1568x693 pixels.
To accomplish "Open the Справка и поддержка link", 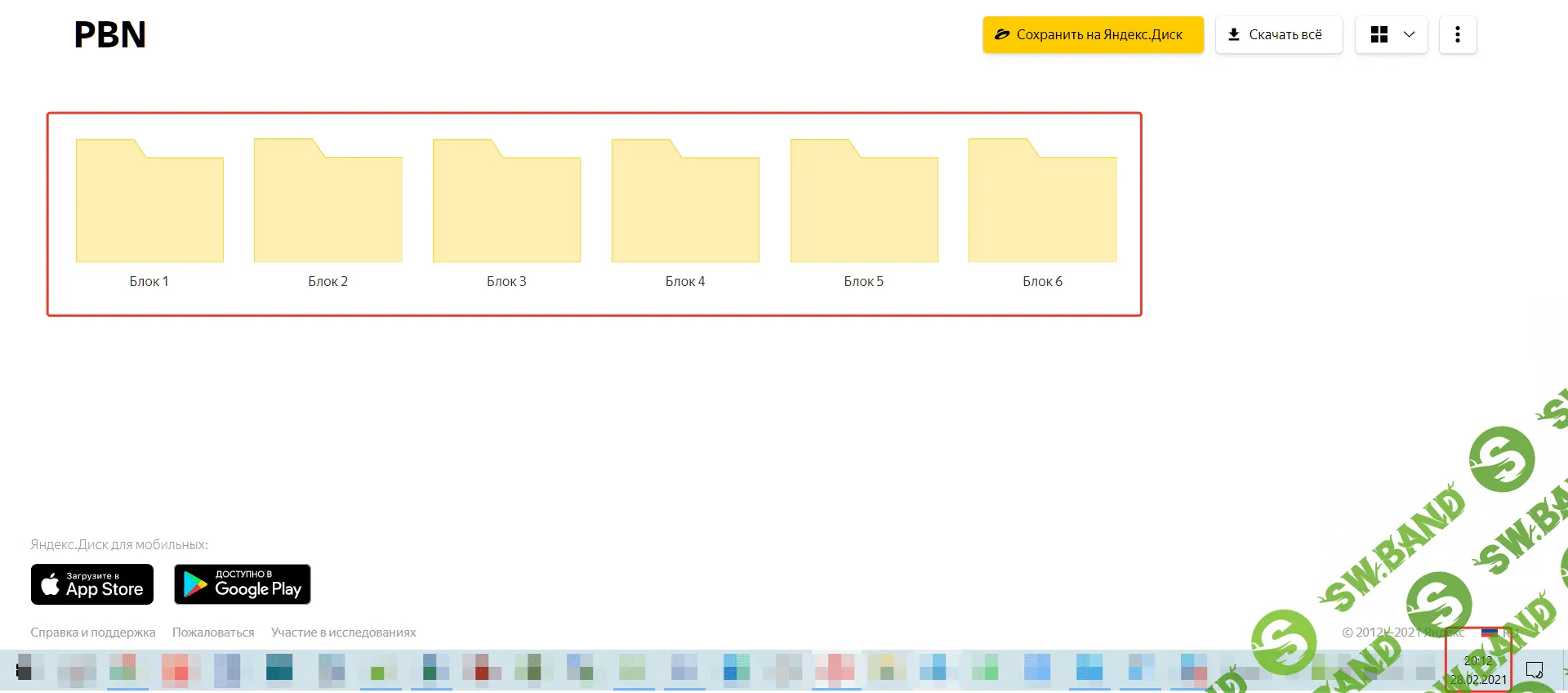I will pos(93,633).
